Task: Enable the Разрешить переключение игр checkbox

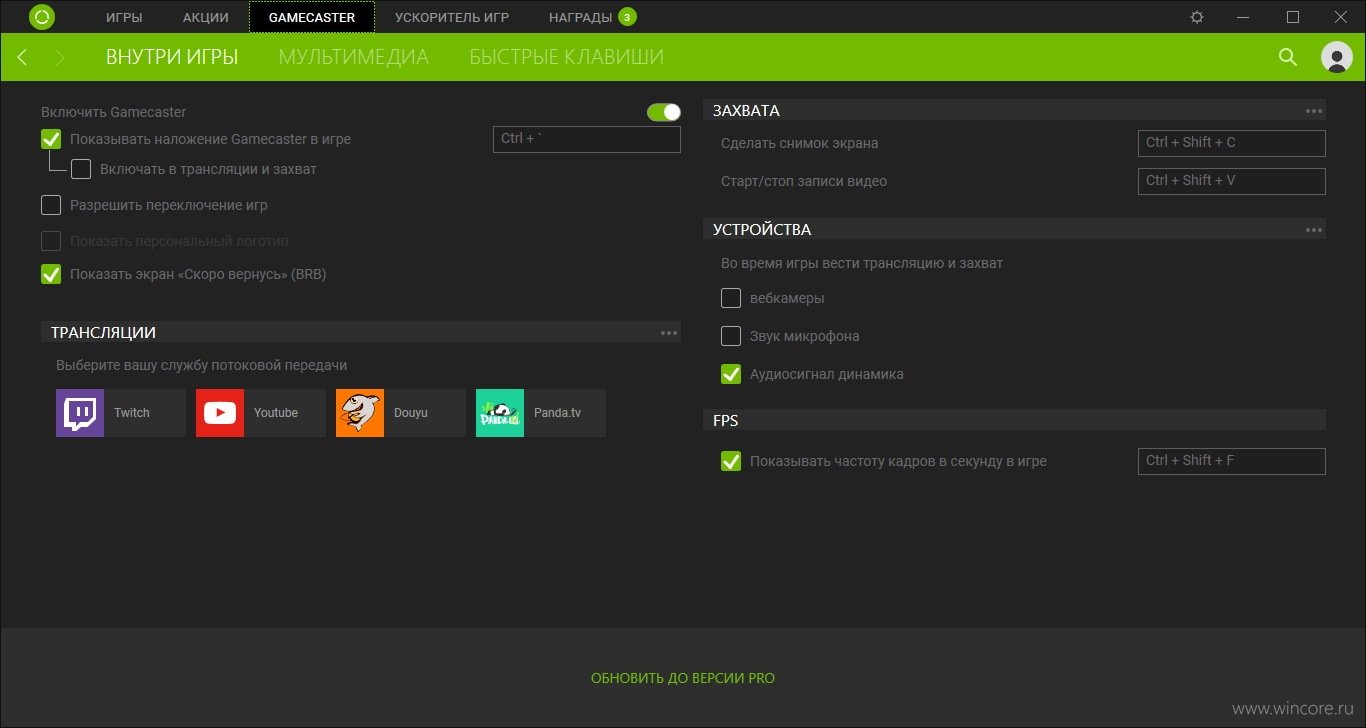Action: (51, 205)
